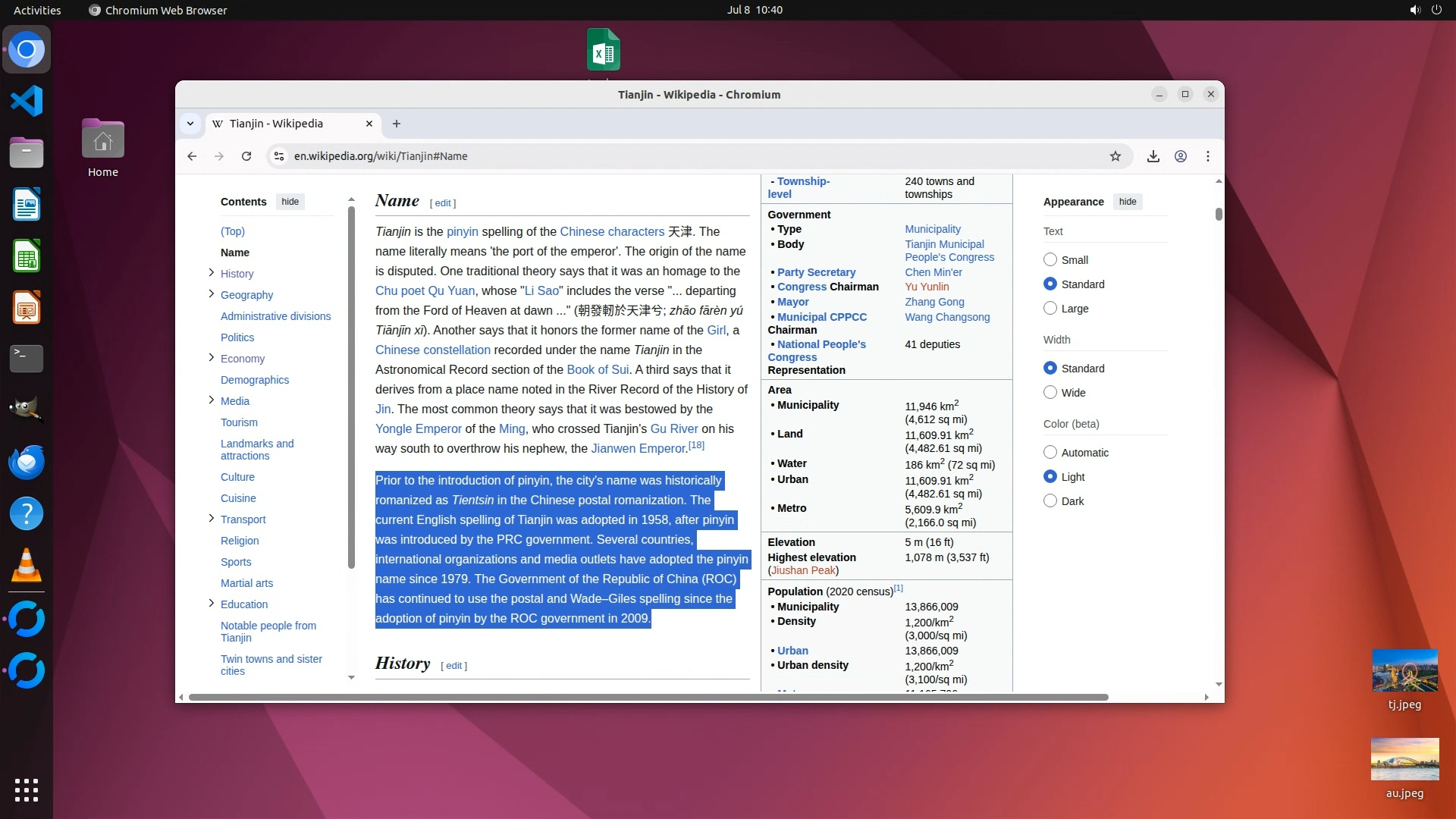Expand the History section in contents
This screenshot has width=1456, height=819.
click(x=212, y=273)
